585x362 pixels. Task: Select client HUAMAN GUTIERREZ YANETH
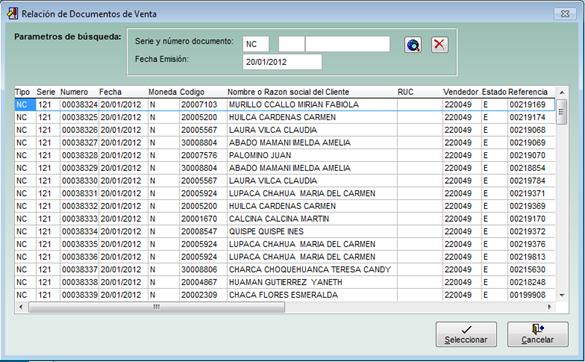(x=285, y=282)
